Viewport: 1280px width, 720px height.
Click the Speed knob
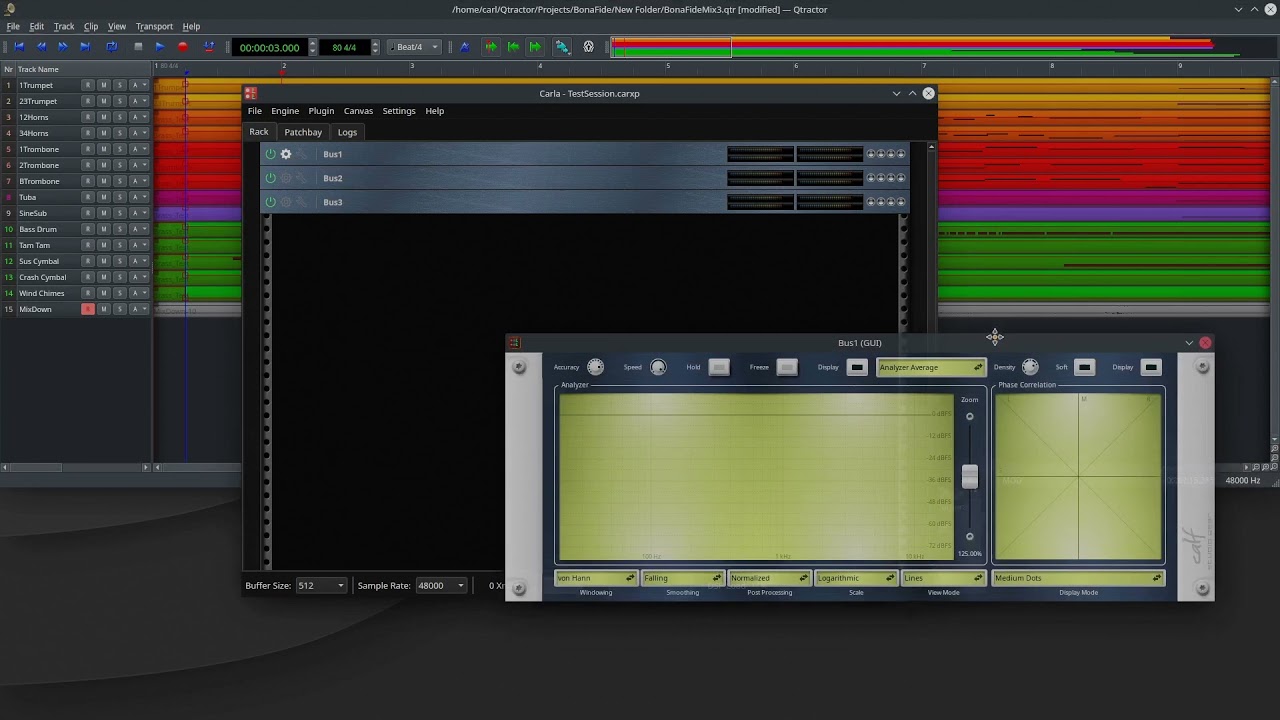(658, 367)
